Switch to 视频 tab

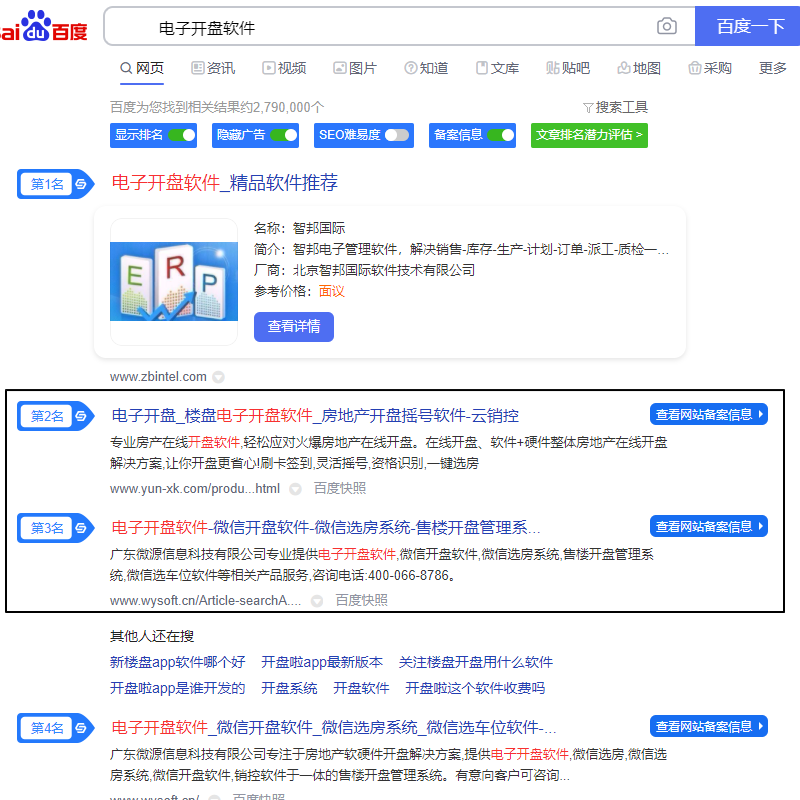pyautogui.click(x=284, y=68)
